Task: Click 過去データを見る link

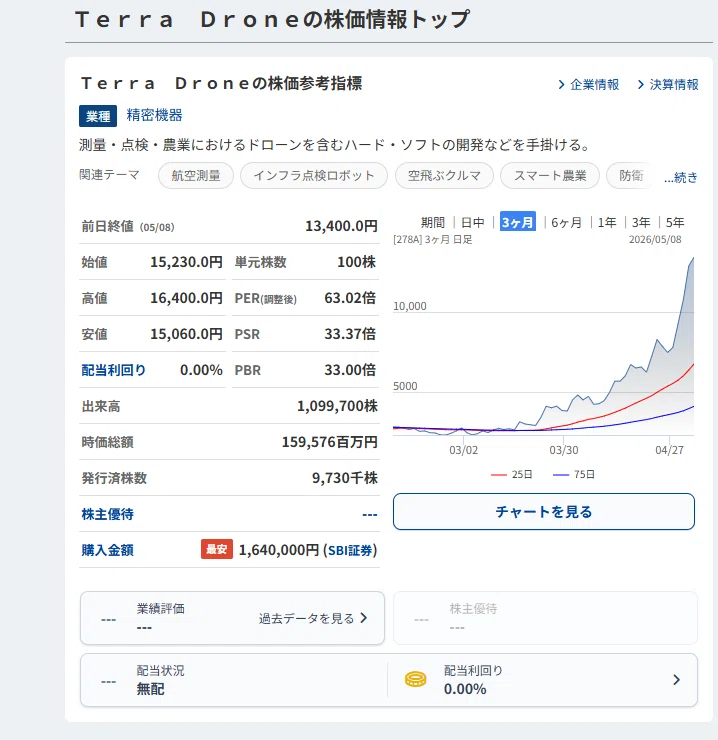Action: click(x=306, y=618)
